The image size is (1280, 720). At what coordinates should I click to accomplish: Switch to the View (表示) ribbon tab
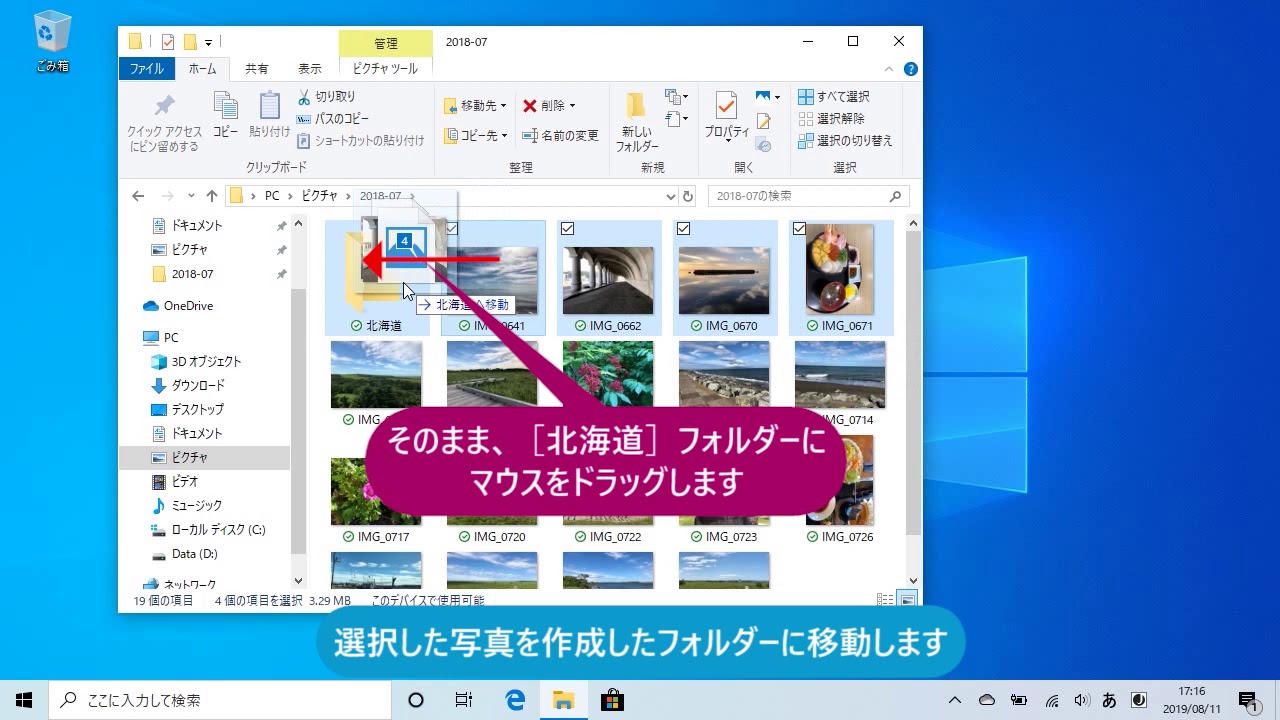click(x=310, y=69)
